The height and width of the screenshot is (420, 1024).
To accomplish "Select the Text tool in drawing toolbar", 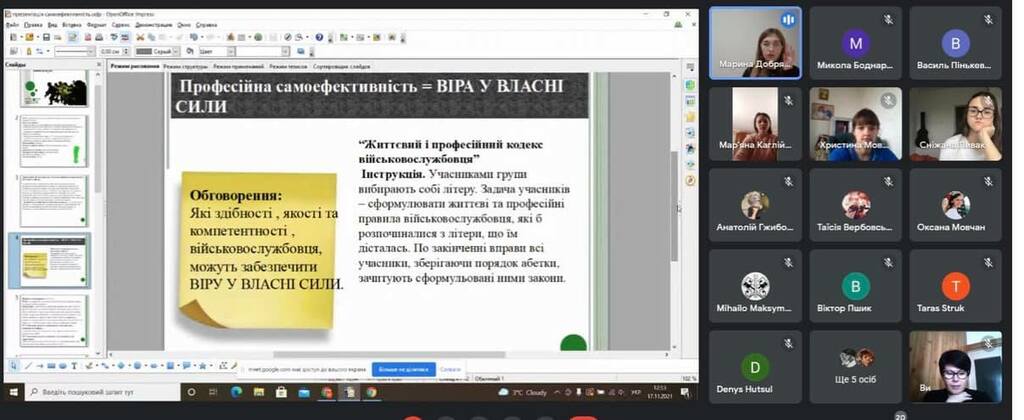I will click(73, 366).
